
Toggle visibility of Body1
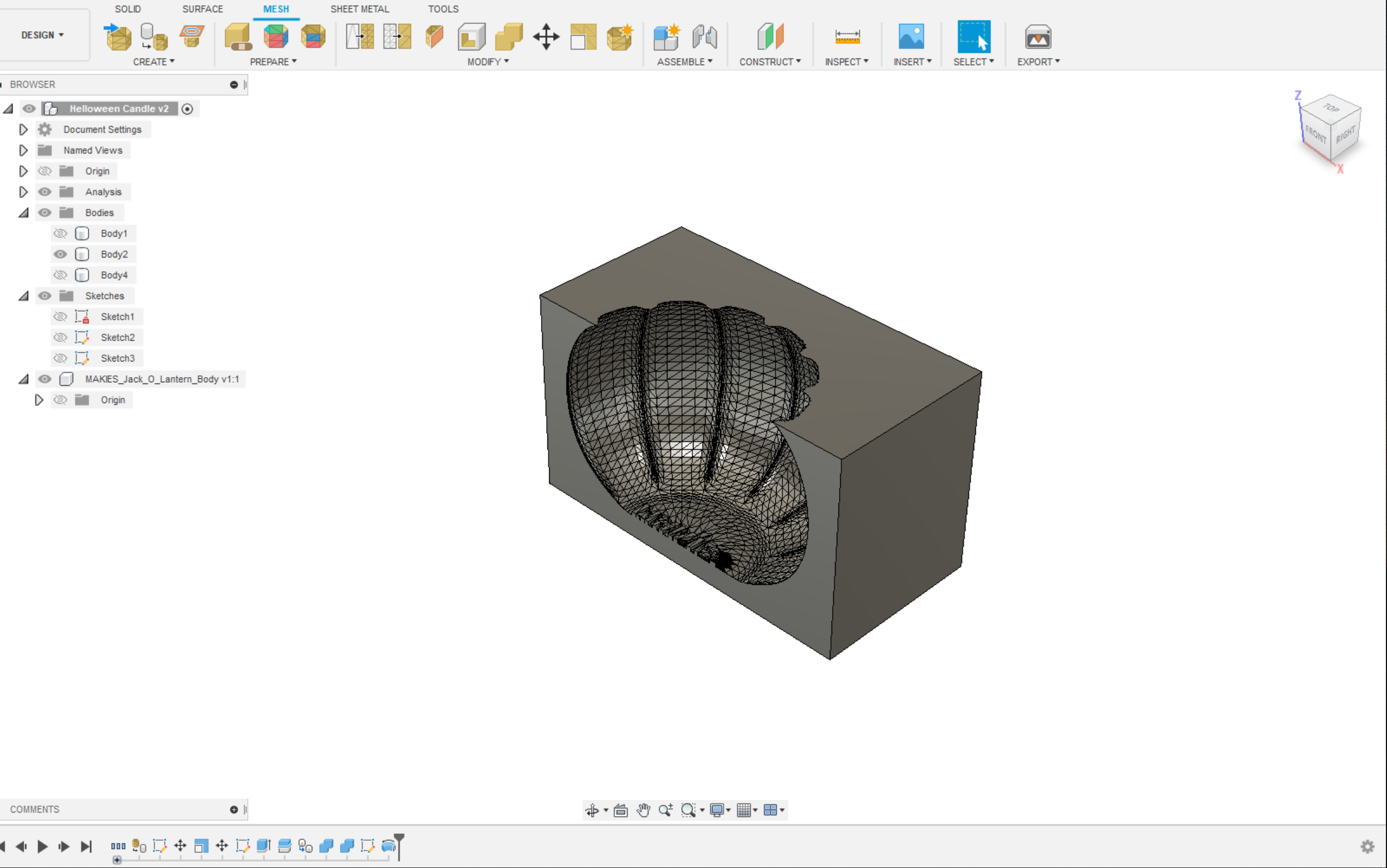point(60,233)
